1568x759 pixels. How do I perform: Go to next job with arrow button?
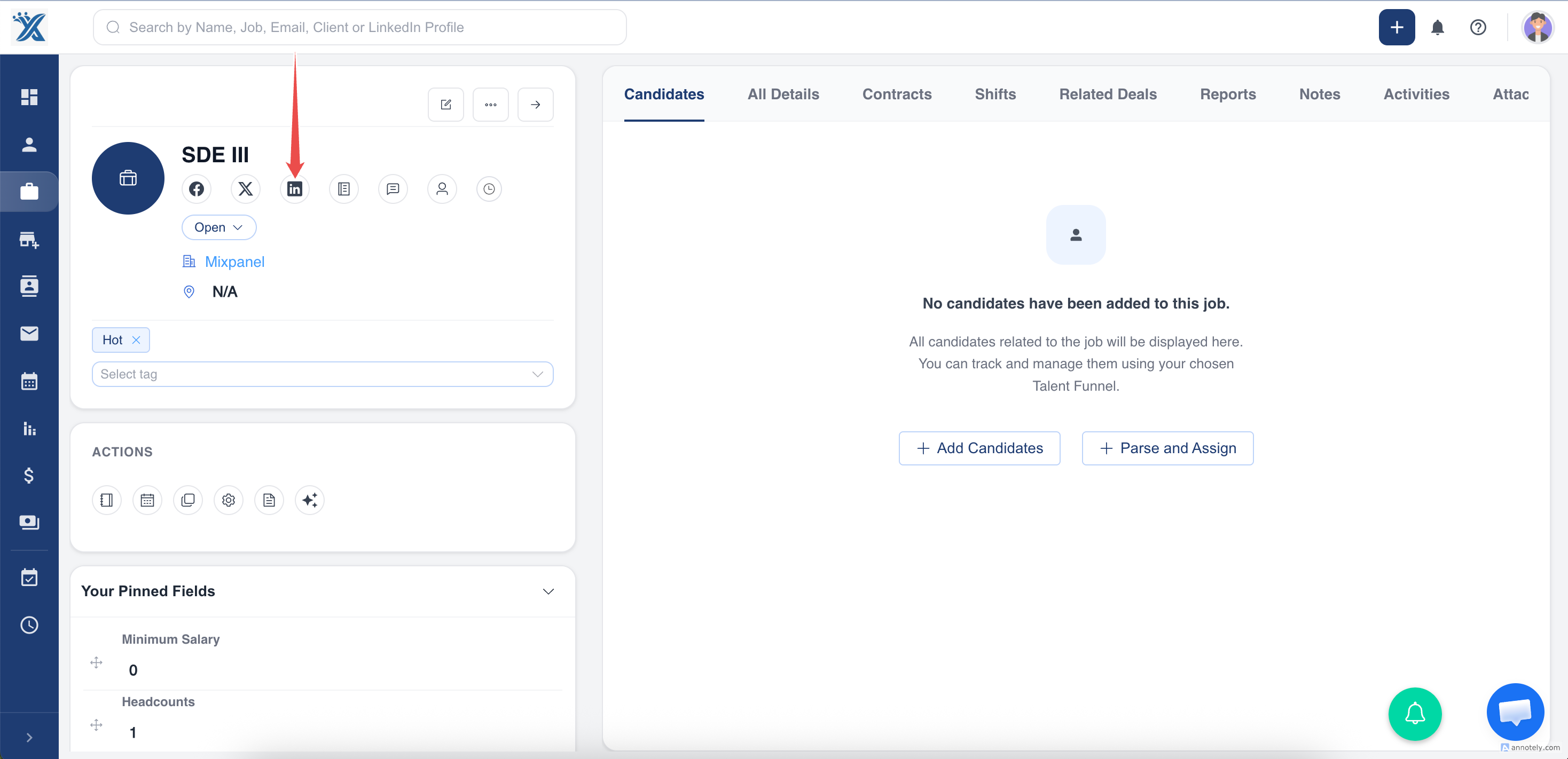[x=535, y=105]
